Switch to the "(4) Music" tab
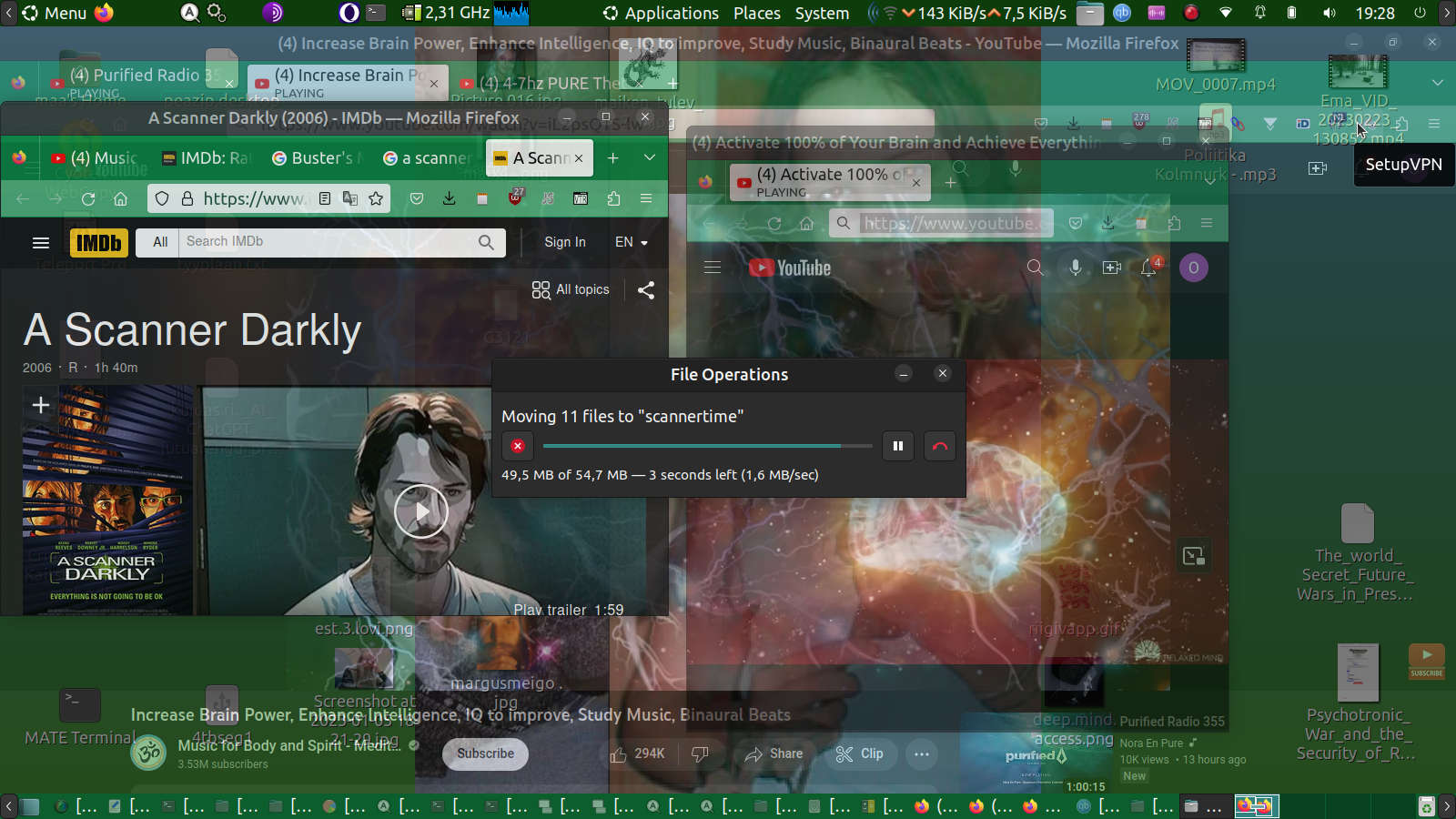Viewport: 1456px width, 819px height. pos(95,157)
